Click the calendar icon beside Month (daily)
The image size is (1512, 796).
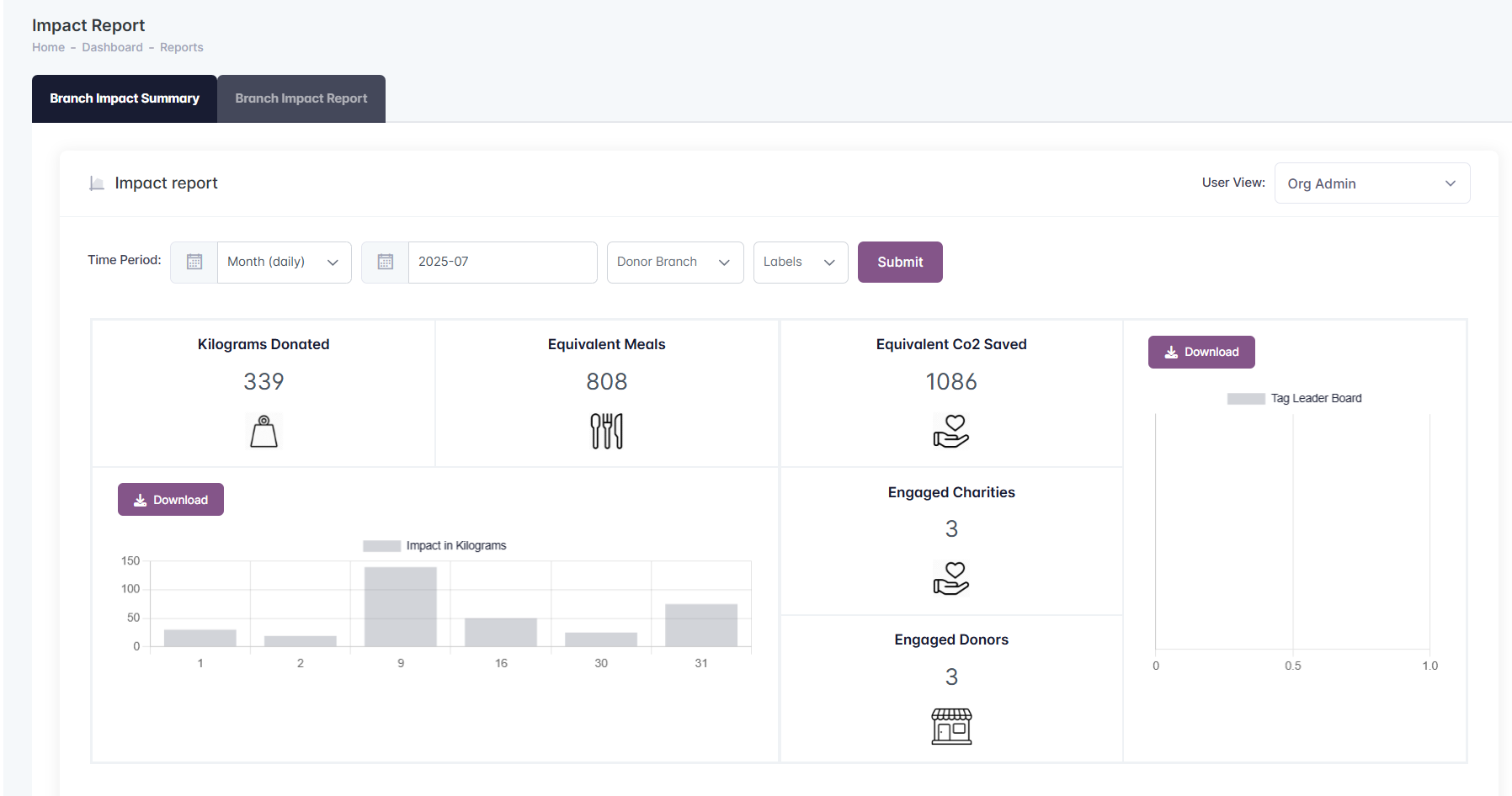click(194, 263)
